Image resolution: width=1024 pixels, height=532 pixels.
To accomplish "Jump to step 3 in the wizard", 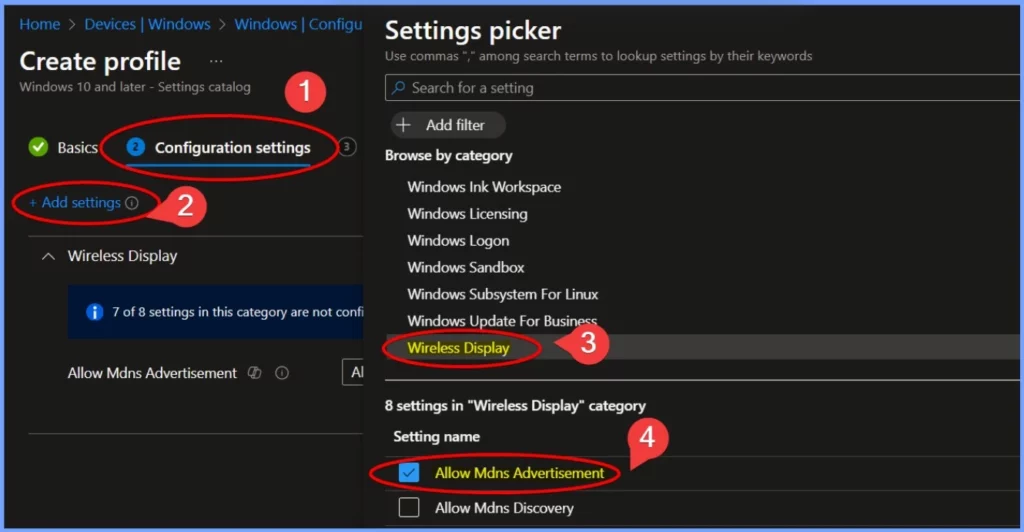I will 347,147.
